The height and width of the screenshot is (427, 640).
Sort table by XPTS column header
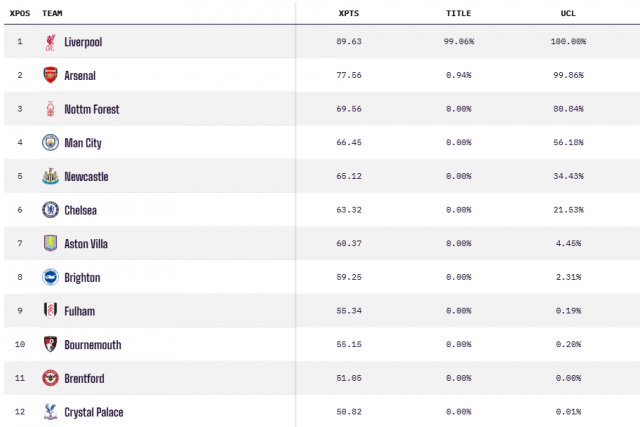[x=350, y=15]
